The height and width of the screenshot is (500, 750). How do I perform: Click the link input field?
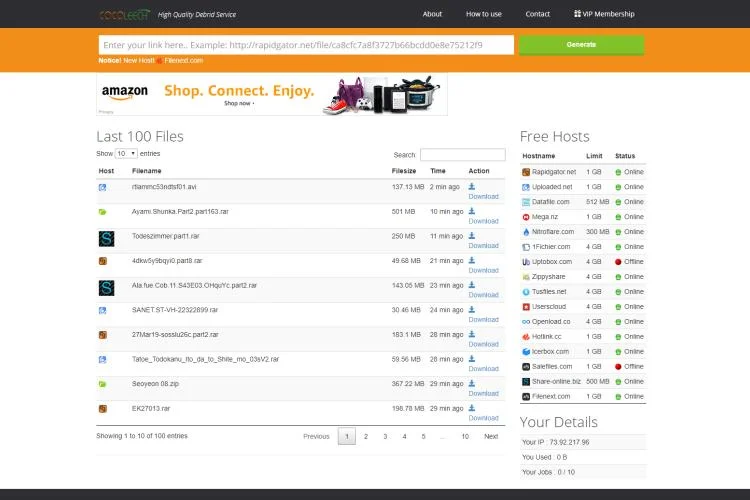(306, 45)
